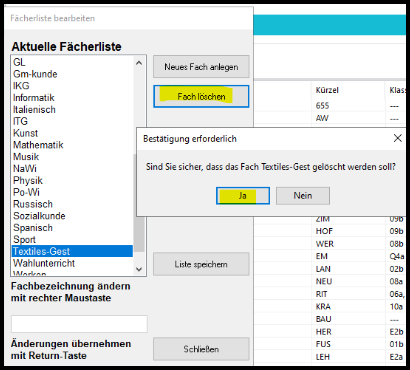The height and width of the screenshot is (370, 410).
Task: Click the AW Kürzel cell
Action: click(348, 118)
